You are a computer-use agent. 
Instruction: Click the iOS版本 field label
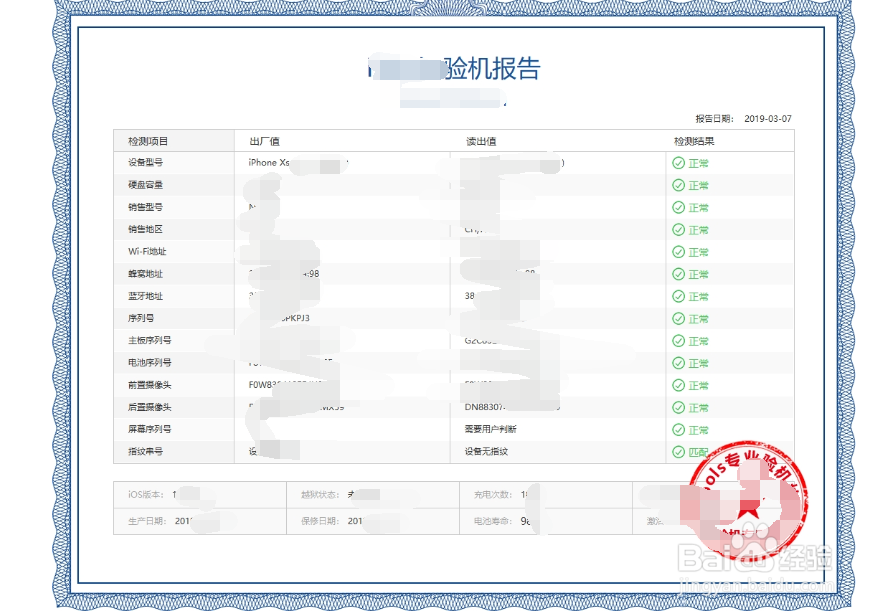coord(146,494)
